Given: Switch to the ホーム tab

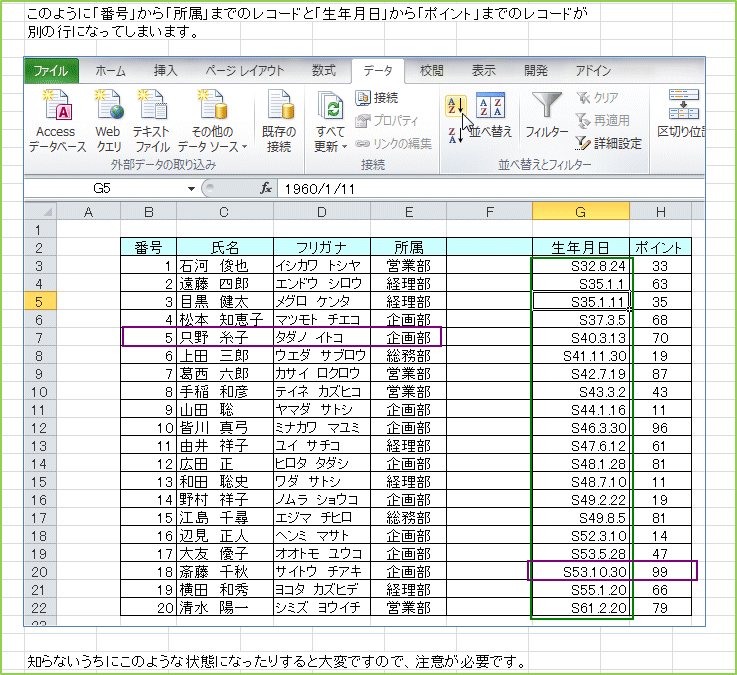Looking at the screenshot, I should point(109,71).
